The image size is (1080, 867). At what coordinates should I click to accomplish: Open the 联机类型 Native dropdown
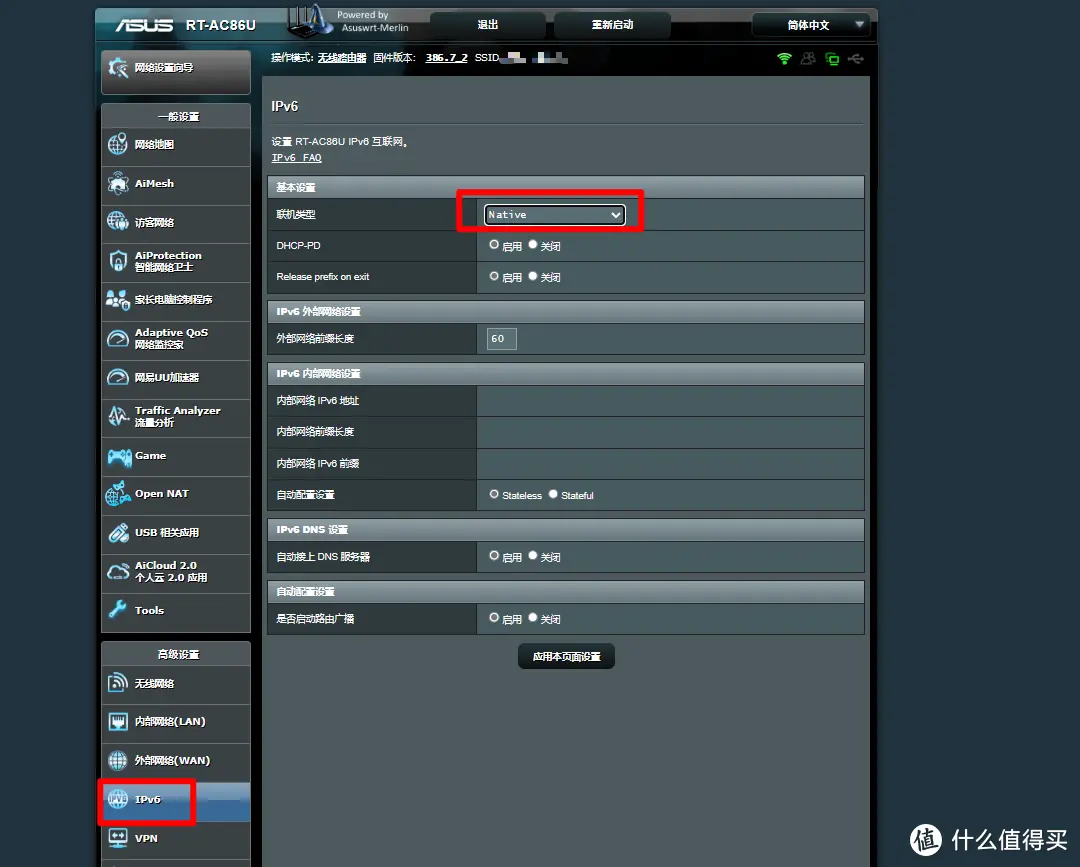pos(555,214)
